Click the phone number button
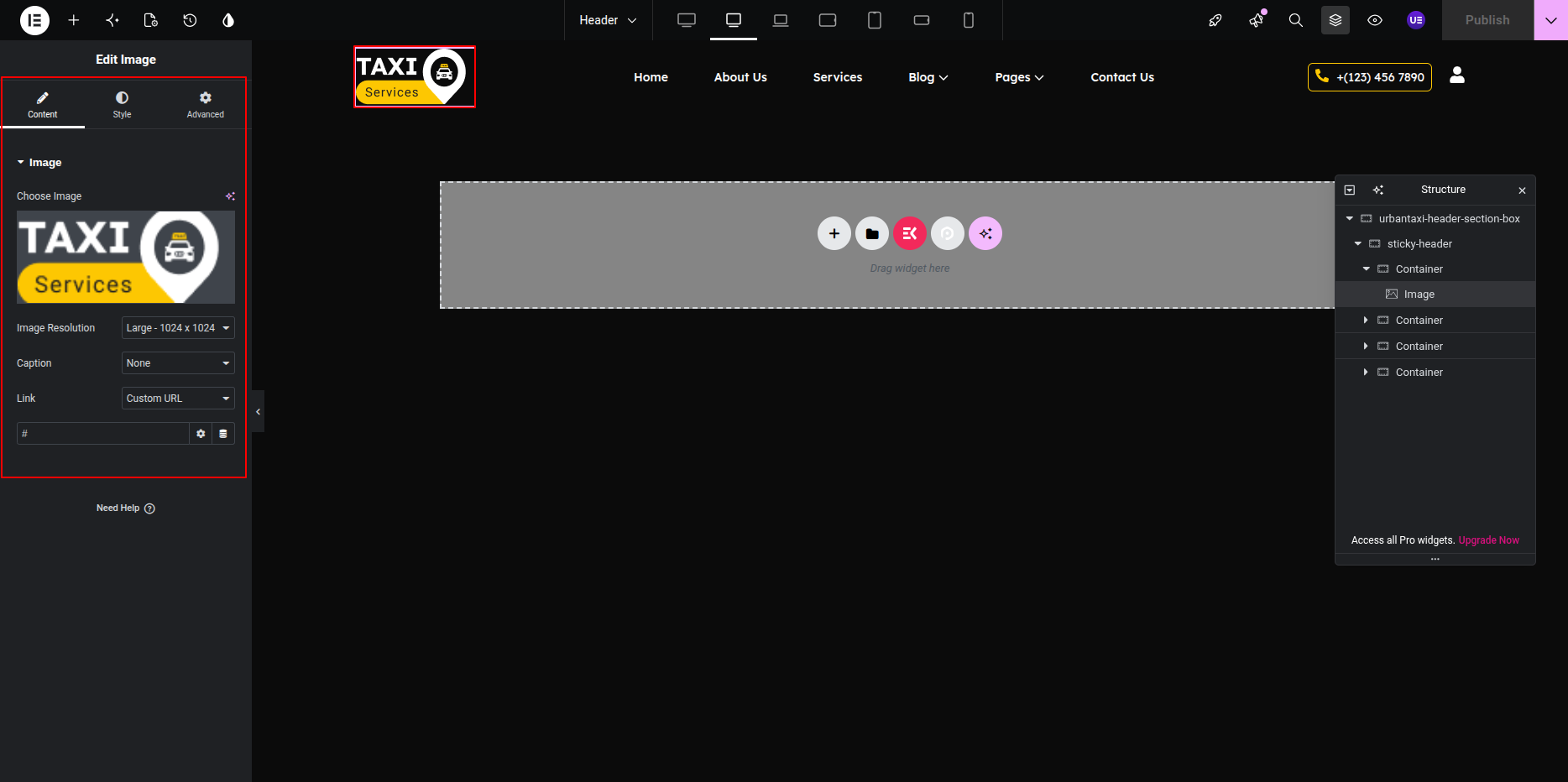 click(1370, 77)
